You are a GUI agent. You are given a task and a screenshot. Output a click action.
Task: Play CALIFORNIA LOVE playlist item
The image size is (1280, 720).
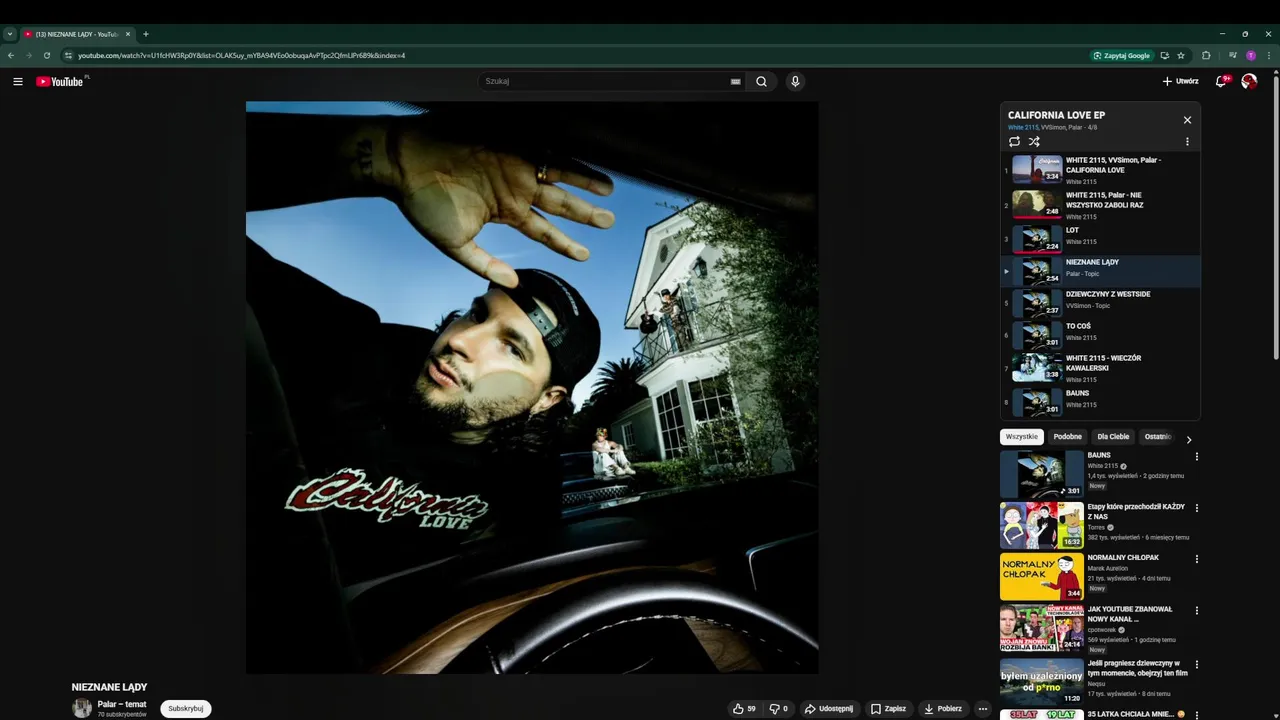[1100, 170]
